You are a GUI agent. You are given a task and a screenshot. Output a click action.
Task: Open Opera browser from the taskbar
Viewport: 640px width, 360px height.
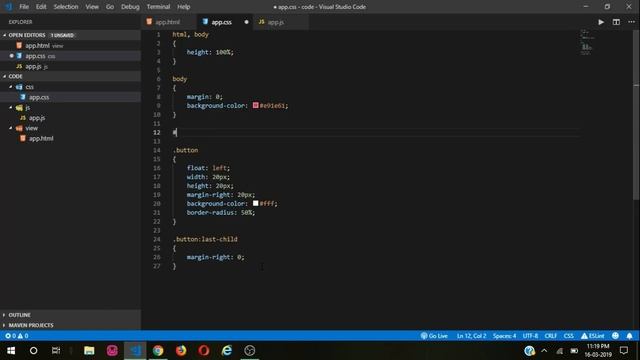(x=204, y=351)
